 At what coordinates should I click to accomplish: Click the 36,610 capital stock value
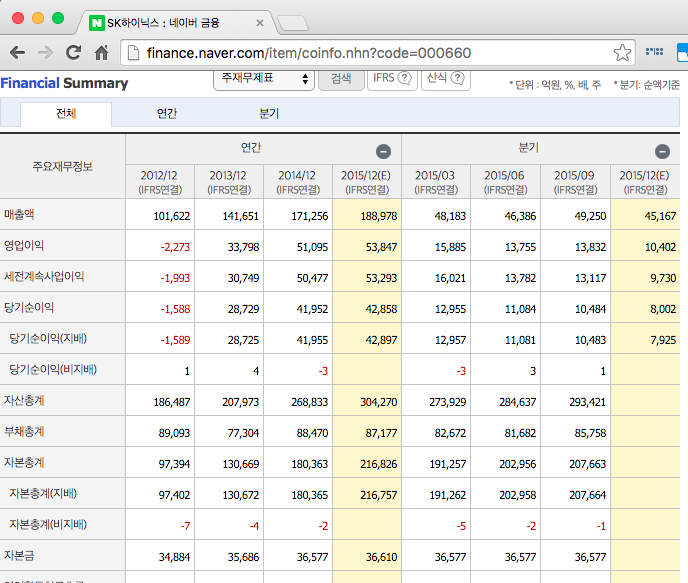[381, 557]
